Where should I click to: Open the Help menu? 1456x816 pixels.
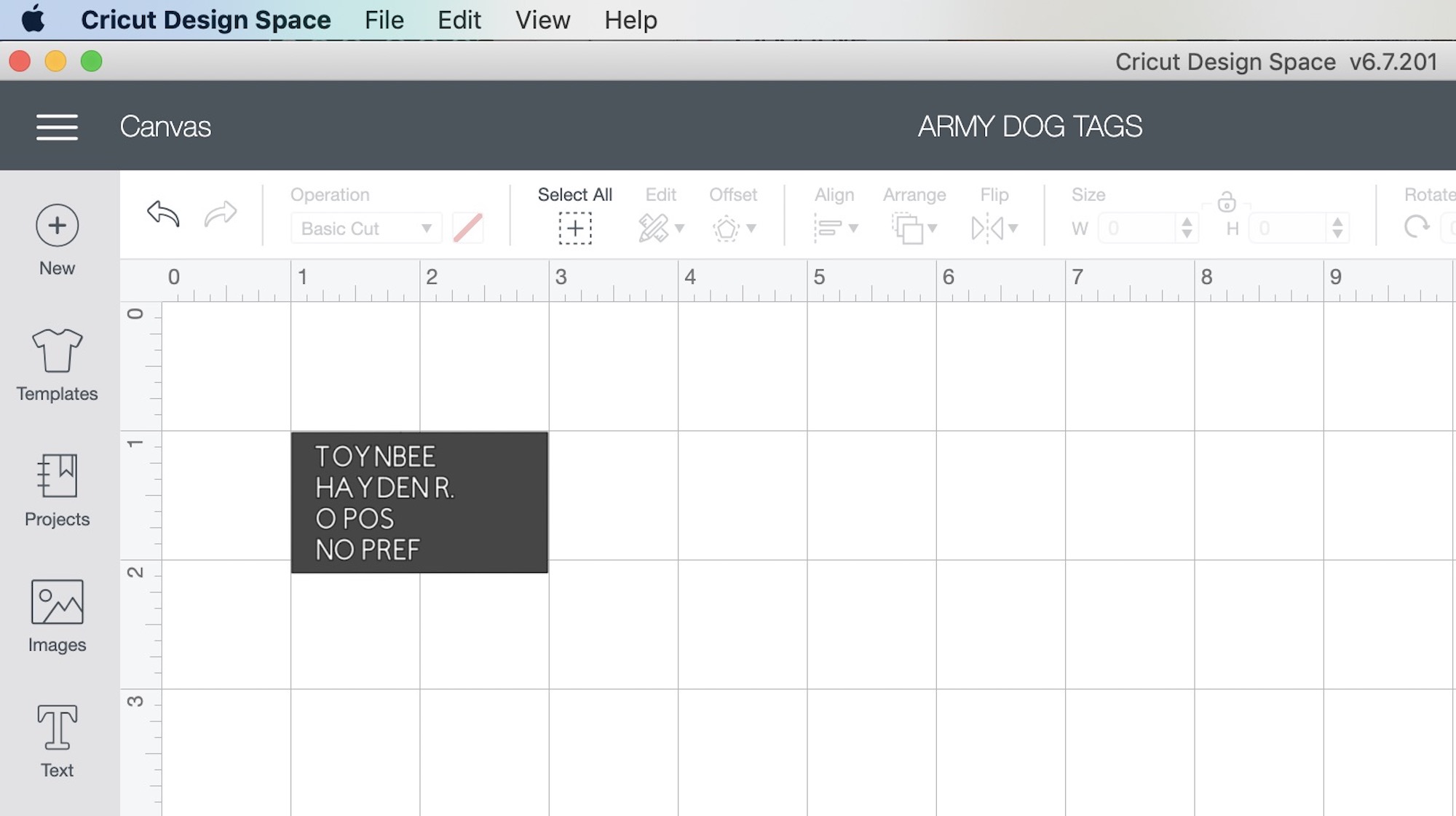(630, 20)
